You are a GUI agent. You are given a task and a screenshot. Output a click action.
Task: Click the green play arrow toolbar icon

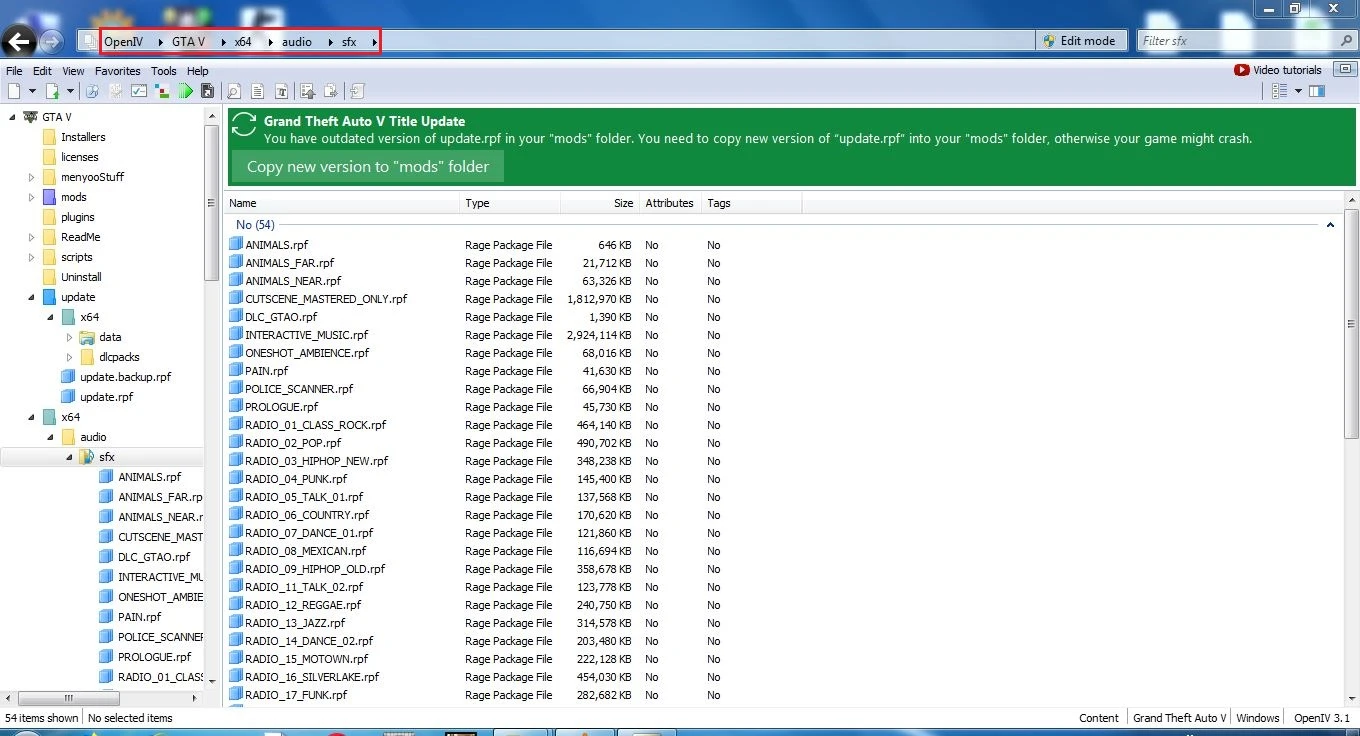(186, 91)
